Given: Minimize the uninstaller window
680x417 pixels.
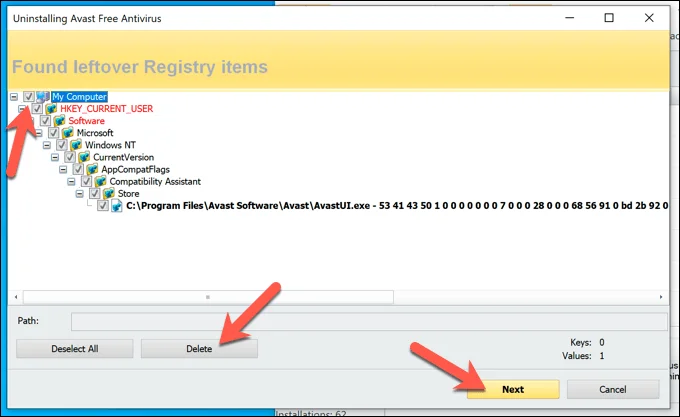Looking at the screenshot, I should tap(569, 18).
